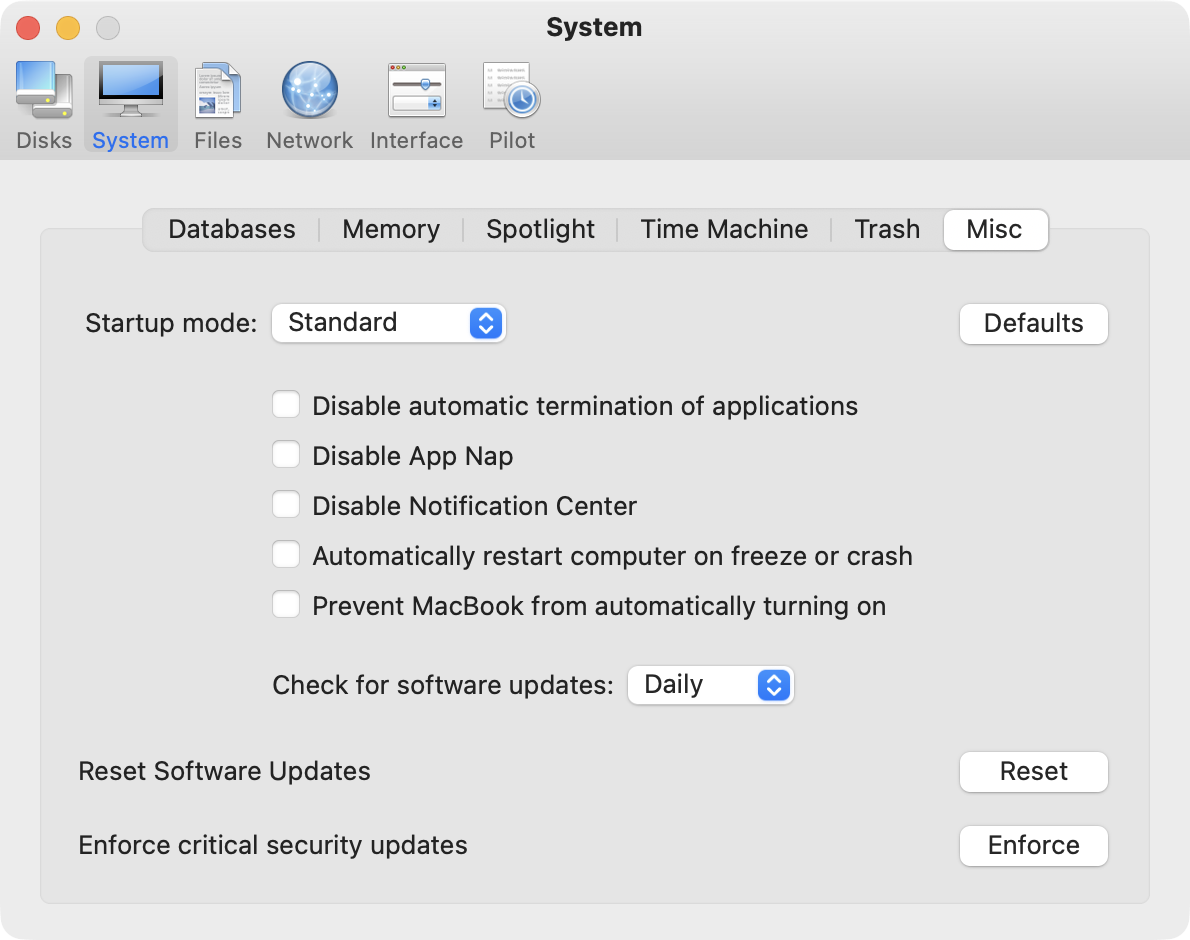The height and width of the screenshot is (940, 1190).
Task: Enable automatic restart on freeze or crash
Action: (x=287, y=555)
